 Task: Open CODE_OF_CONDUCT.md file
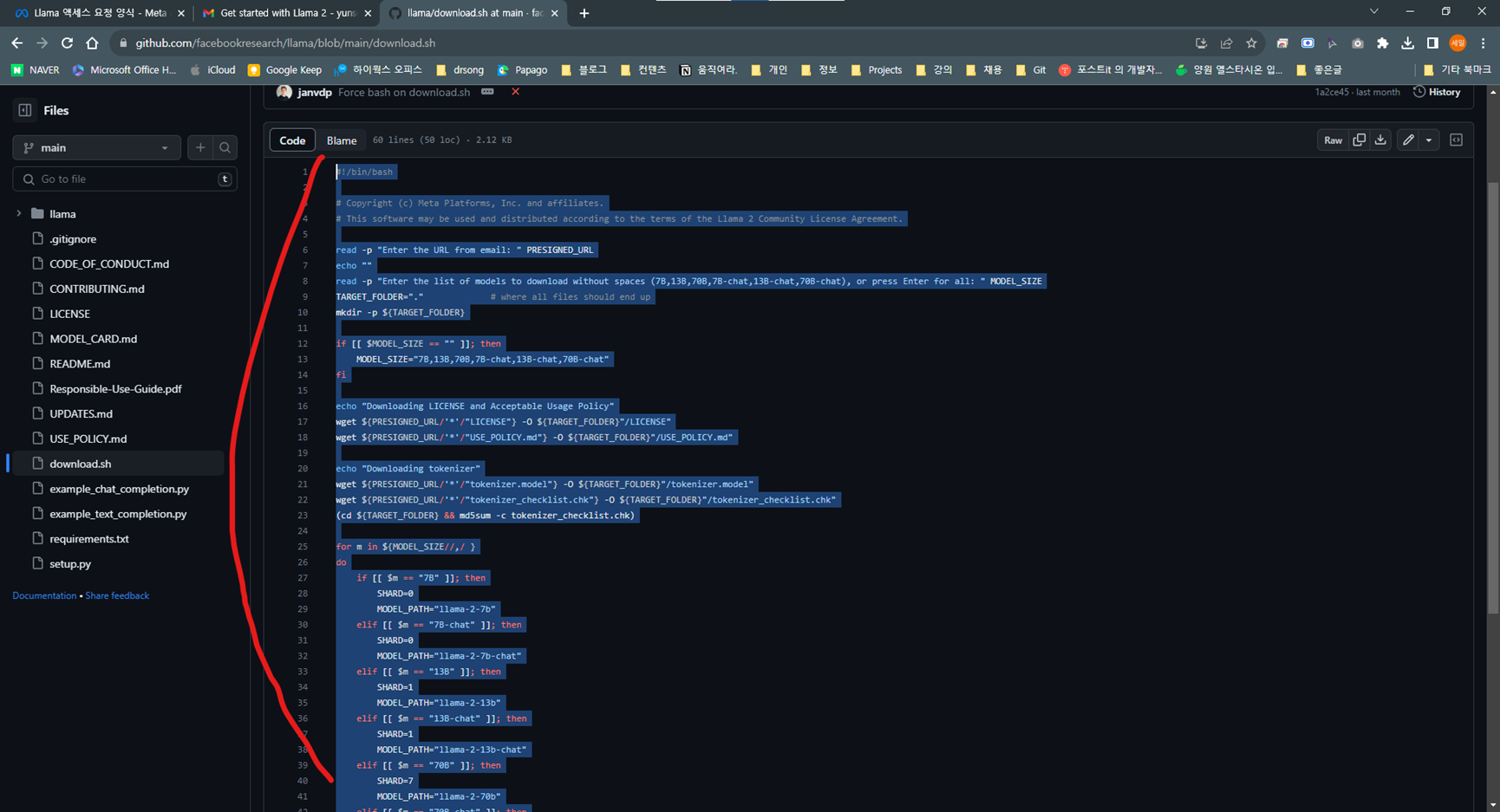click(x=109, y=264)
